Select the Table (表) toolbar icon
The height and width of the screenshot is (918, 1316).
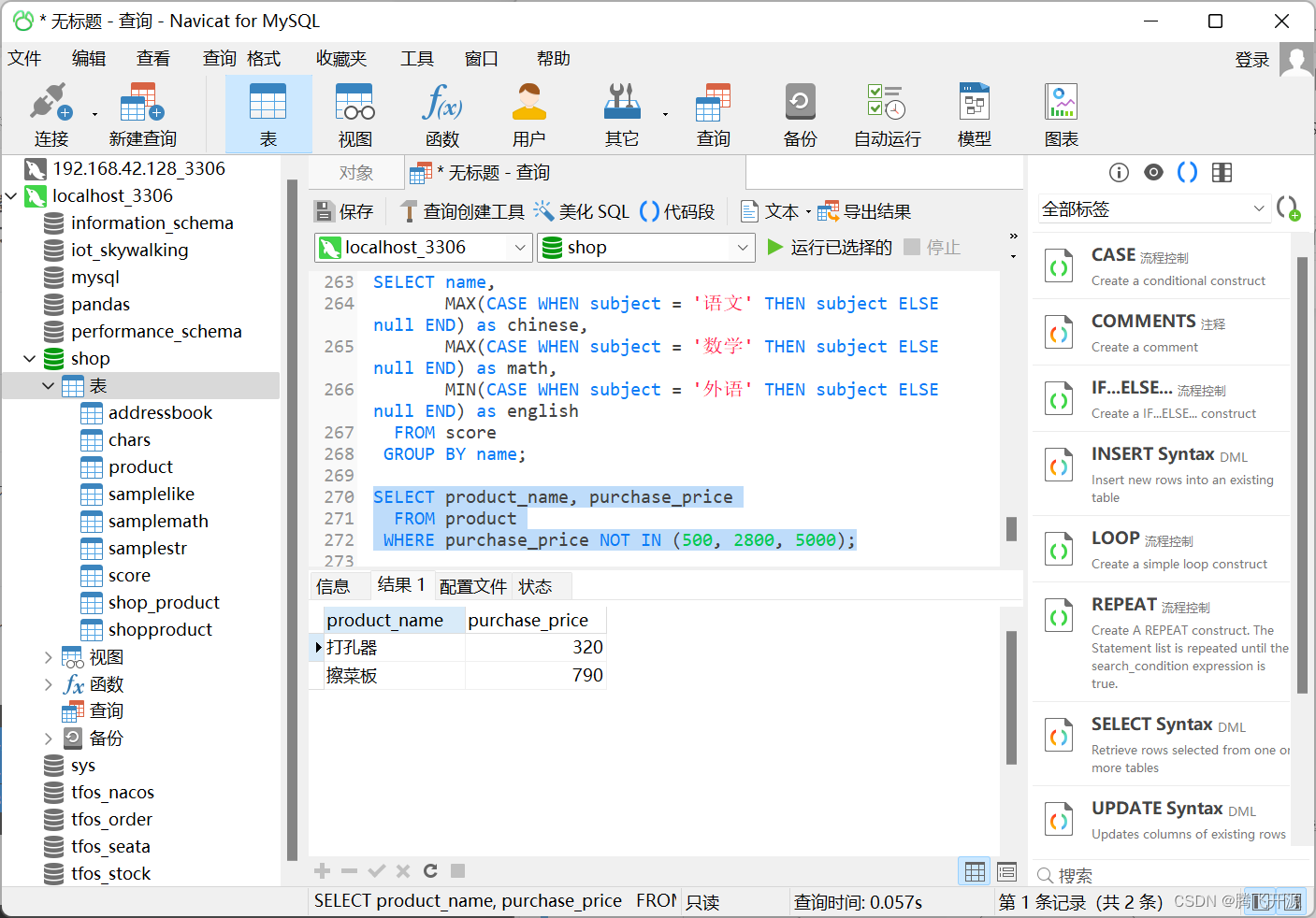click(x=268, y=115)
